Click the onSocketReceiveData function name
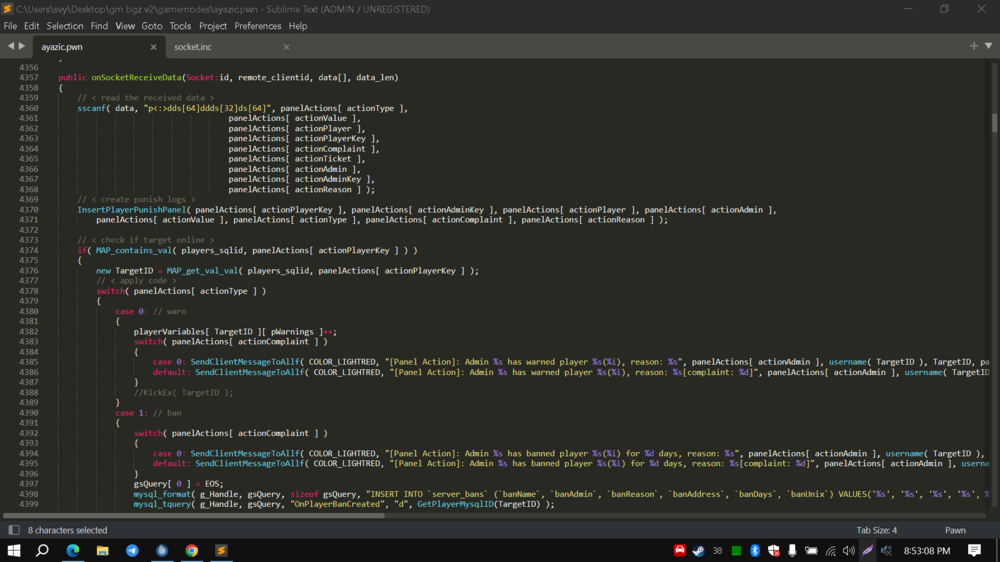1000x562 pixels. tap(136, 77)
